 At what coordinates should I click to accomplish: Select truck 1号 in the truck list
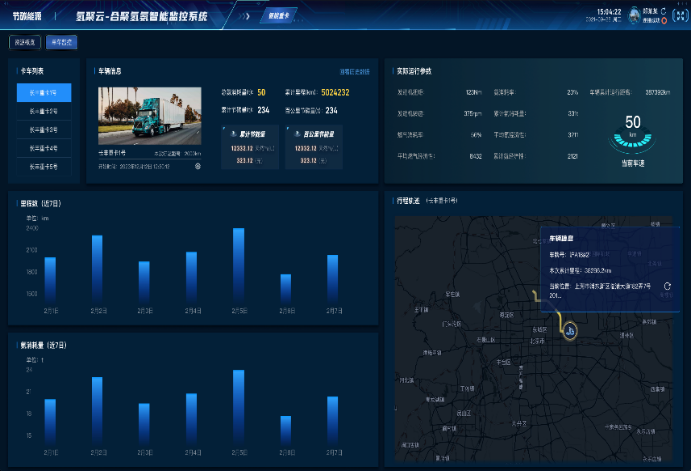44,93
